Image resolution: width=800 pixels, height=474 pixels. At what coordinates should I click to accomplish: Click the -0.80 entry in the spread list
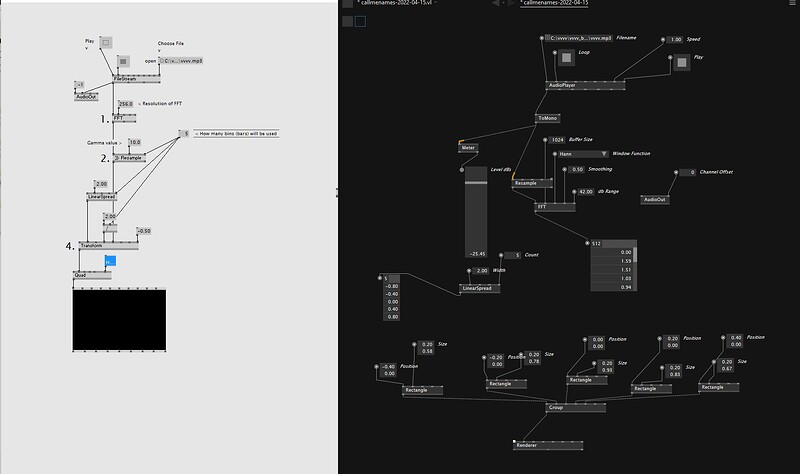(x=391, y=287)
